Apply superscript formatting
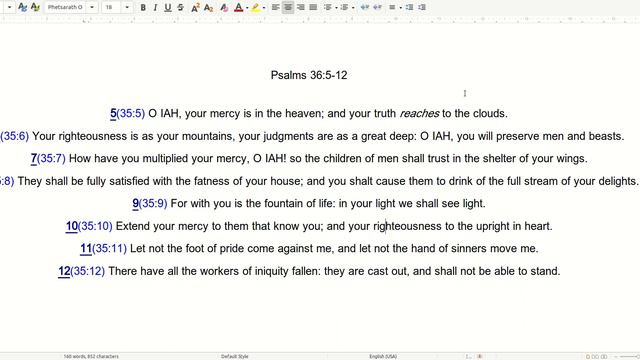 pos(195,7)
